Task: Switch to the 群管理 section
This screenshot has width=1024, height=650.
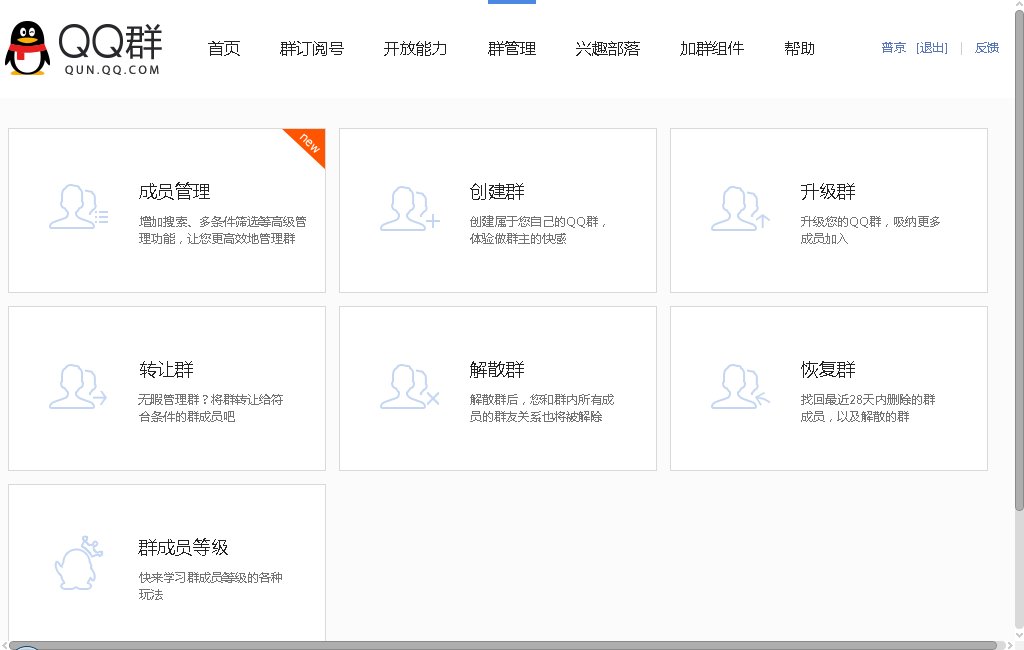Action: pos(511,47)
